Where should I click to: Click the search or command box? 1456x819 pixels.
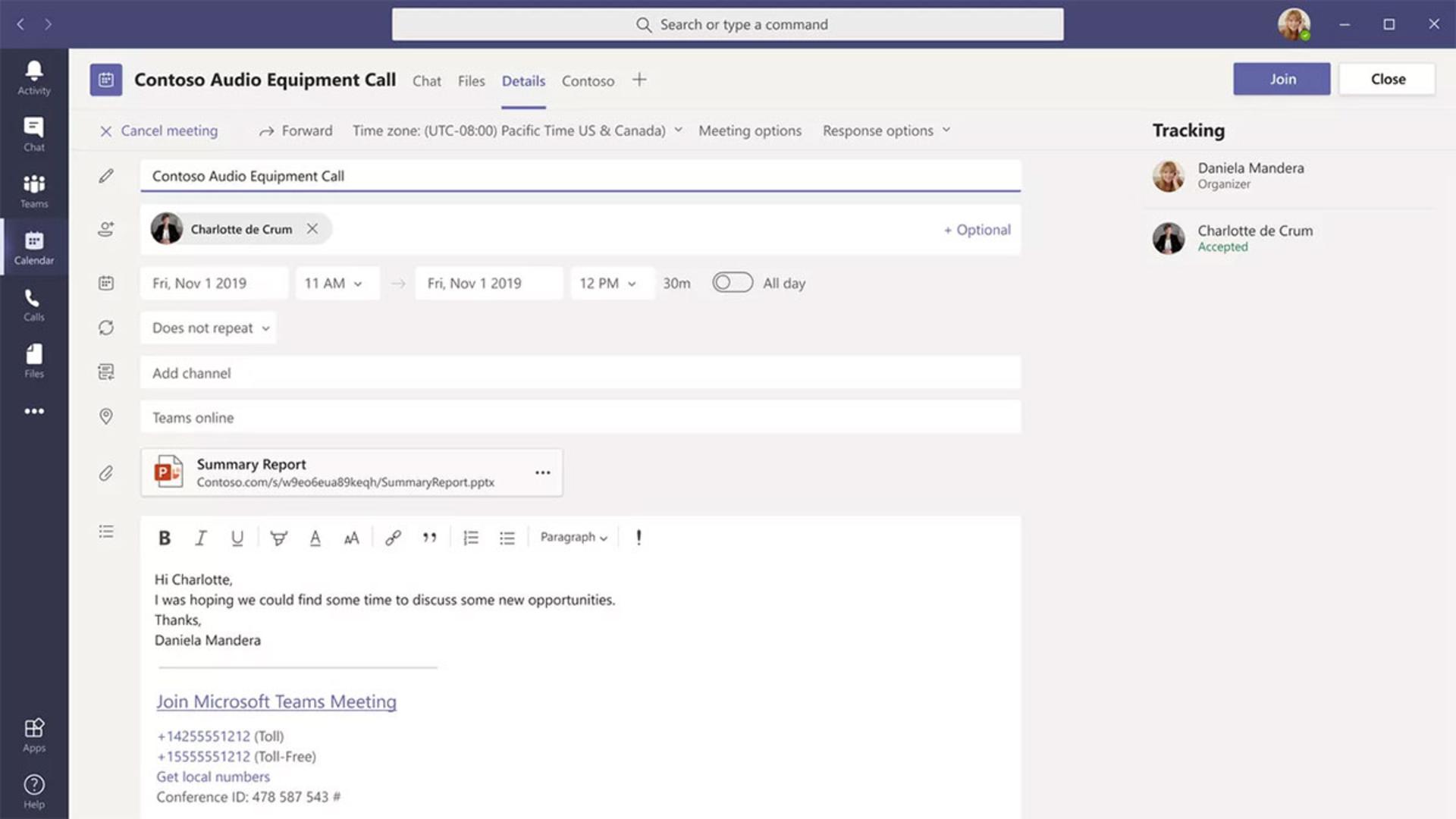727,24
